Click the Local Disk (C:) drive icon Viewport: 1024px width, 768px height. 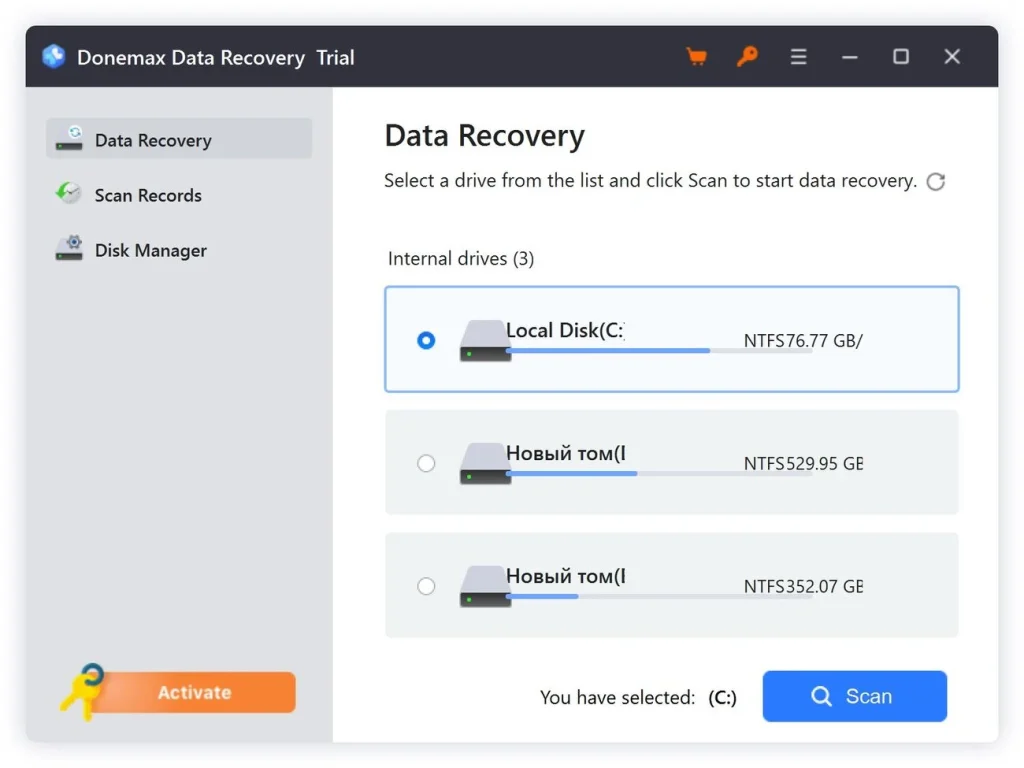coord(485,340)
